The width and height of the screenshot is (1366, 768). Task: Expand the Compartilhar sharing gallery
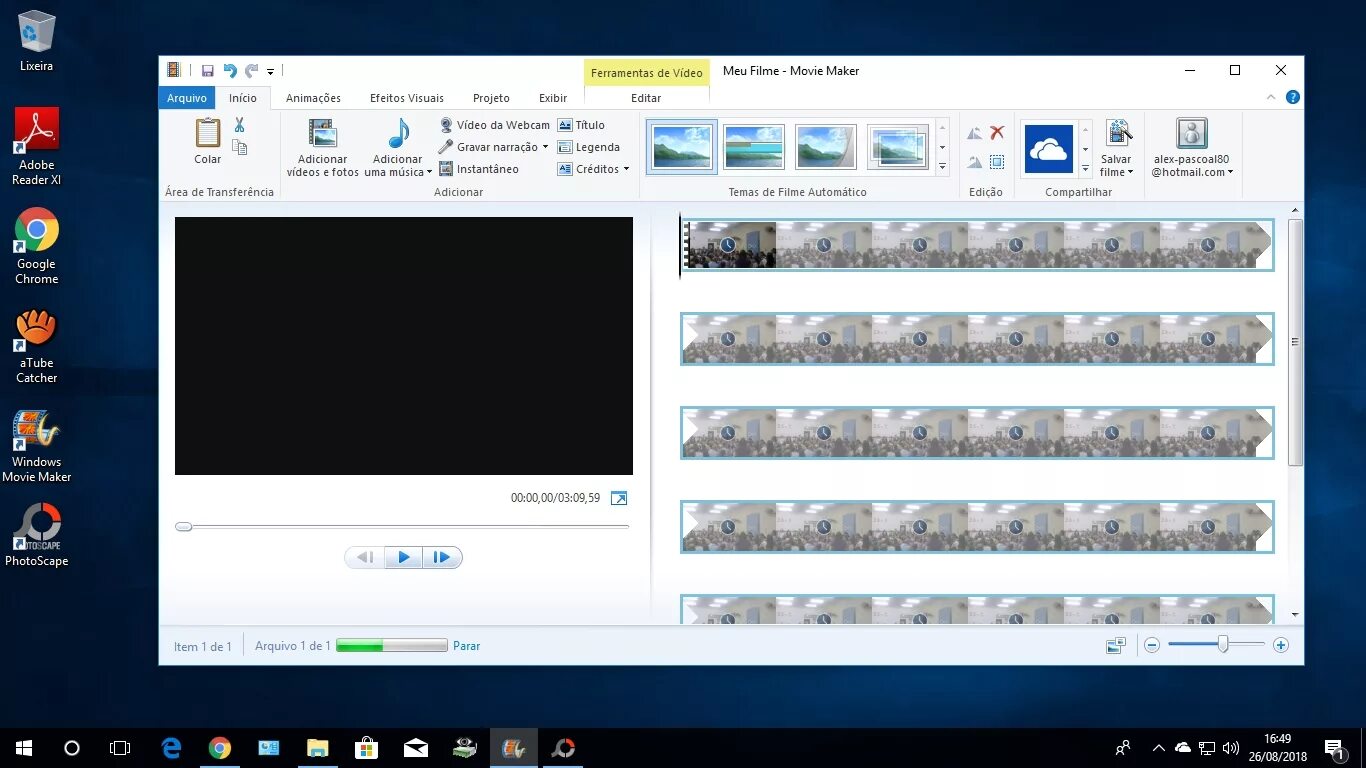point(1085,167)
